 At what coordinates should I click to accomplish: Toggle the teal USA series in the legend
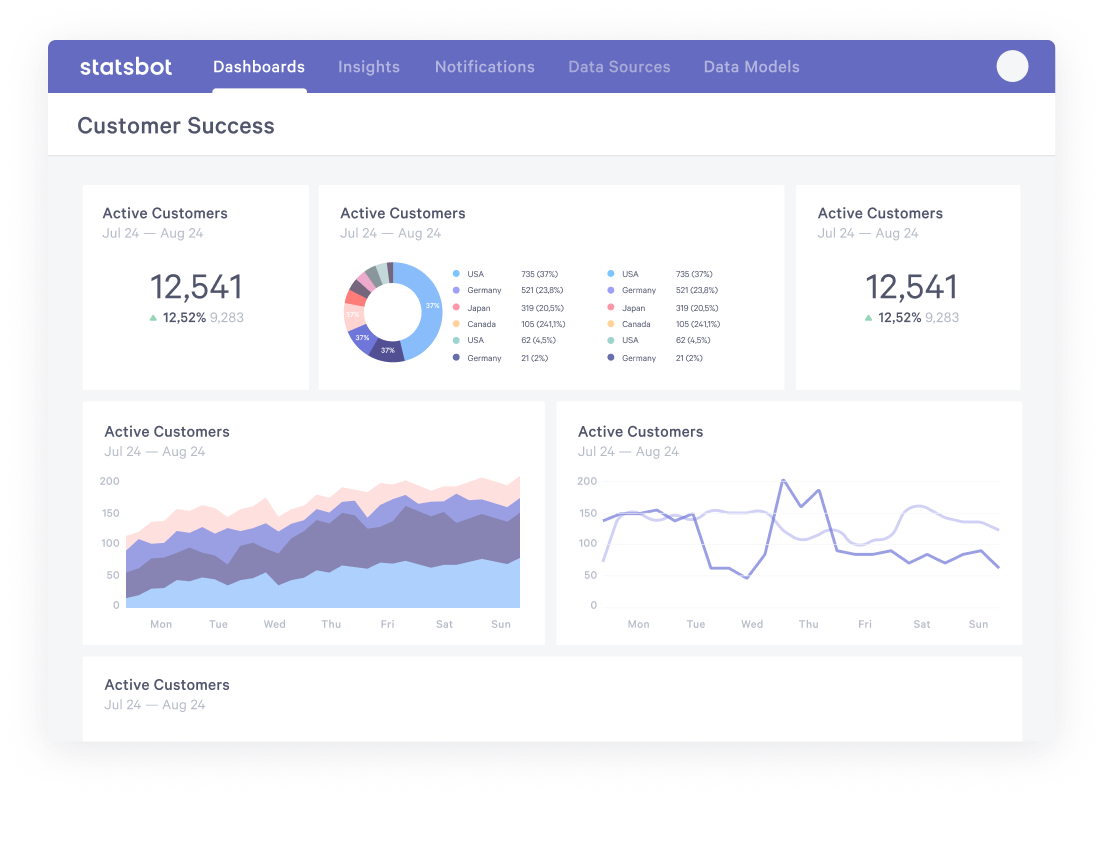coord(458,340)
